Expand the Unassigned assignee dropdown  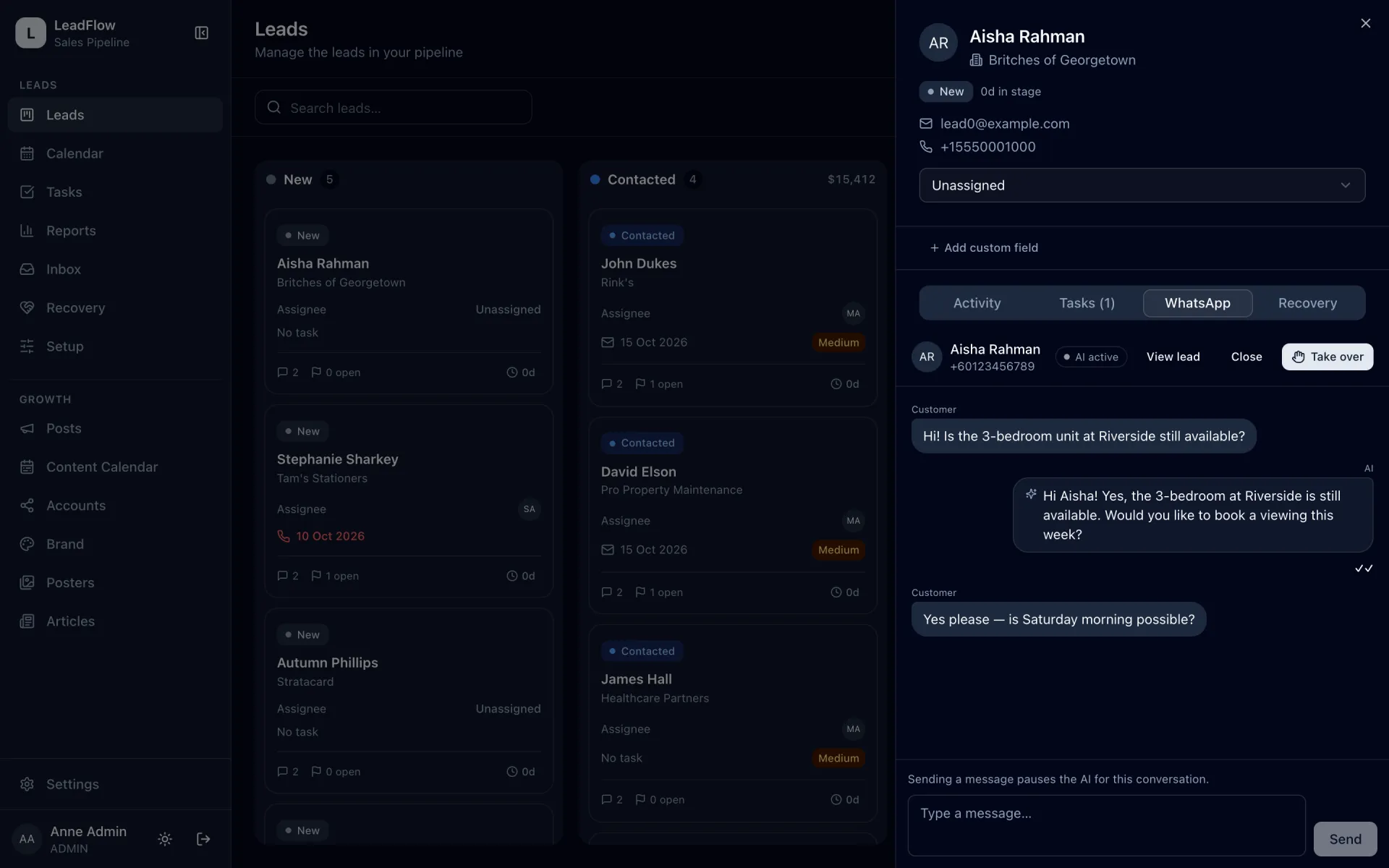pos(1142,185)
